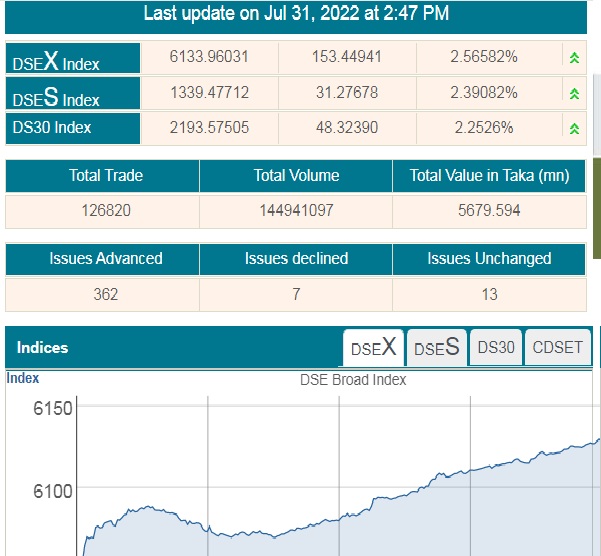Select the DS30 chart tab

(x=495, y=348)
